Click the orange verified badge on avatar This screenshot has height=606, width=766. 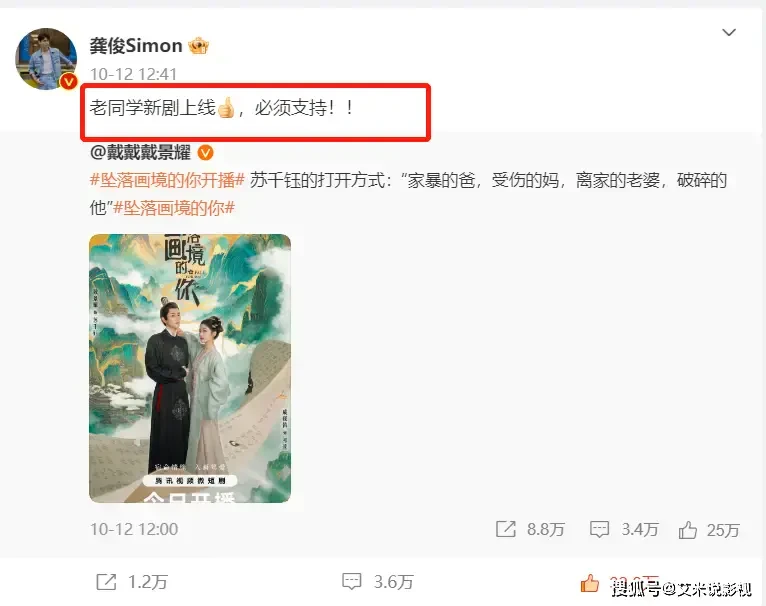click(68, 81)
